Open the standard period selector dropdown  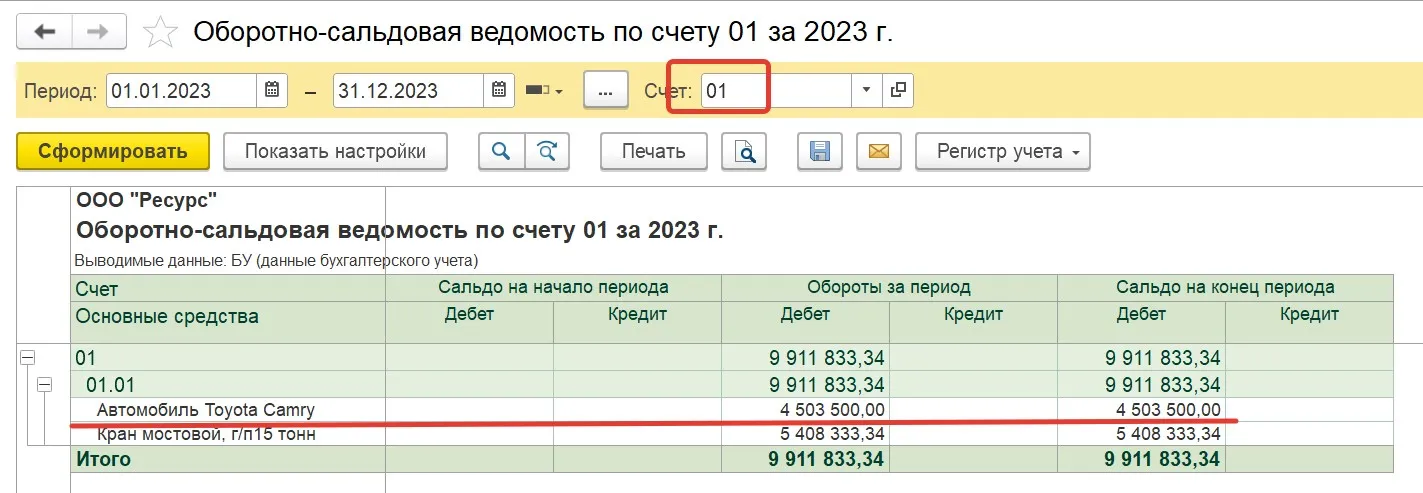click(545, 90)
